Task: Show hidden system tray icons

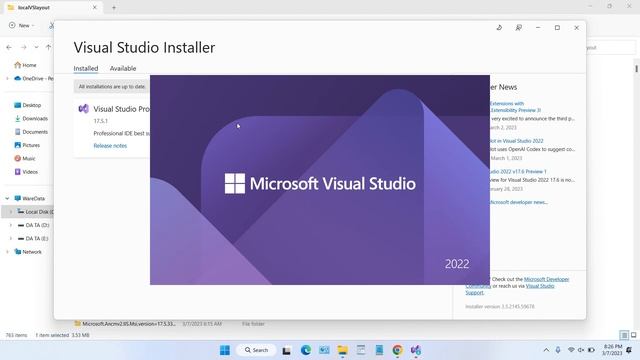Action: 546,350
